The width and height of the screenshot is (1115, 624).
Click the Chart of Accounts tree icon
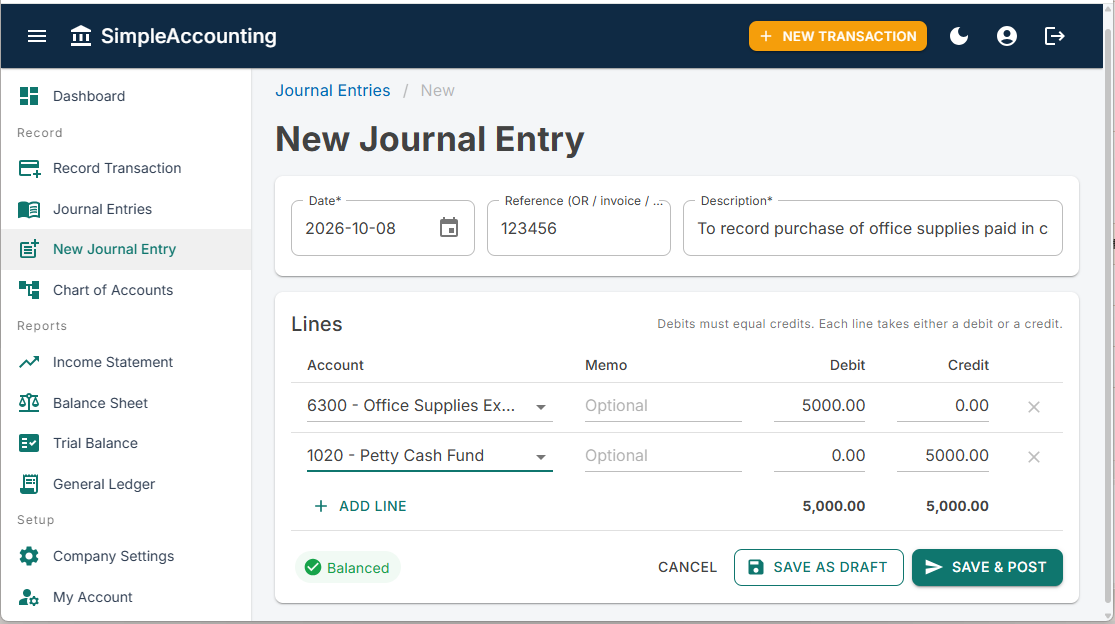pyautogui.click(x=29, y=290)
